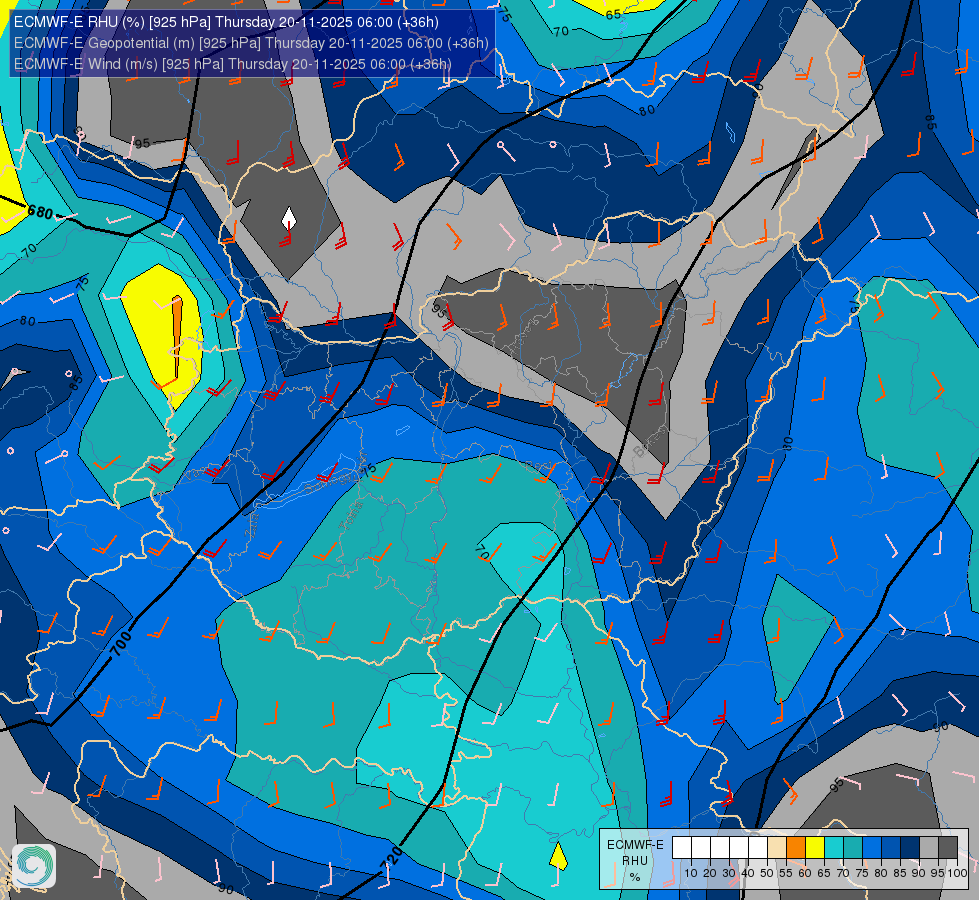Click the legend value 100
The height and width of the screenshot is (900, 979).
point(957,873)
